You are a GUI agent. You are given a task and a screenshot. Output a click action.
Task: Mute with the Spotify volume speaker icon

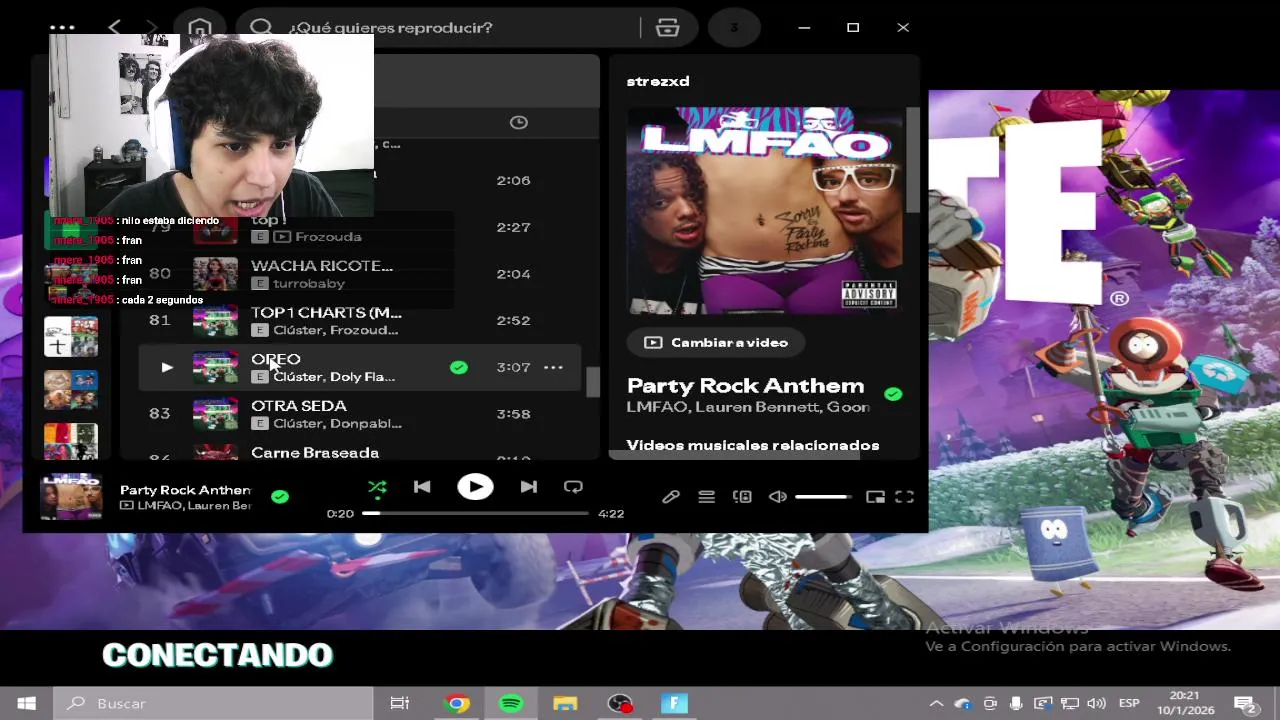point(778,497)
